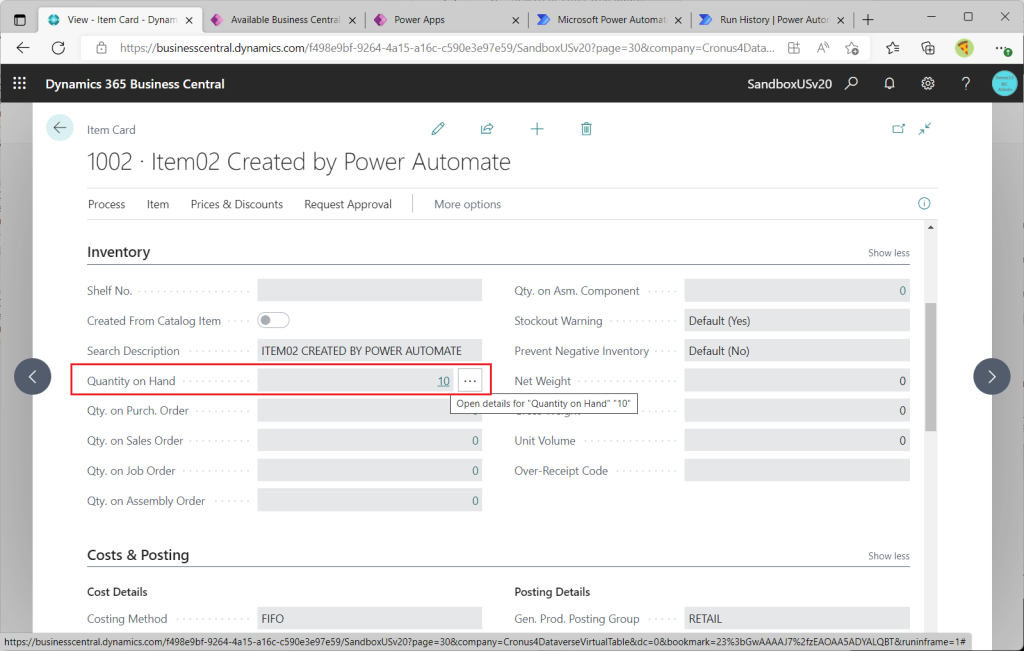Click Dynamics 365 Business Central title
The width and height of the screenshot is (1024, 651).
click(135, 84)
